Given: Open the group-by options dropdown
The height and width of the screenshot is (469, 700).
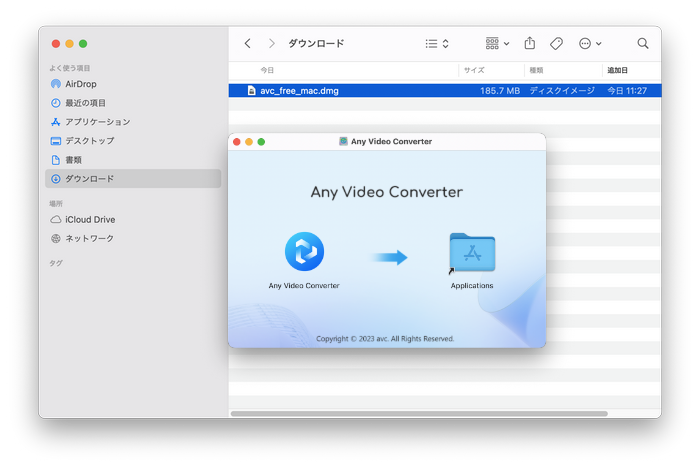Looking at the screenshot, I should pos(497,43).
